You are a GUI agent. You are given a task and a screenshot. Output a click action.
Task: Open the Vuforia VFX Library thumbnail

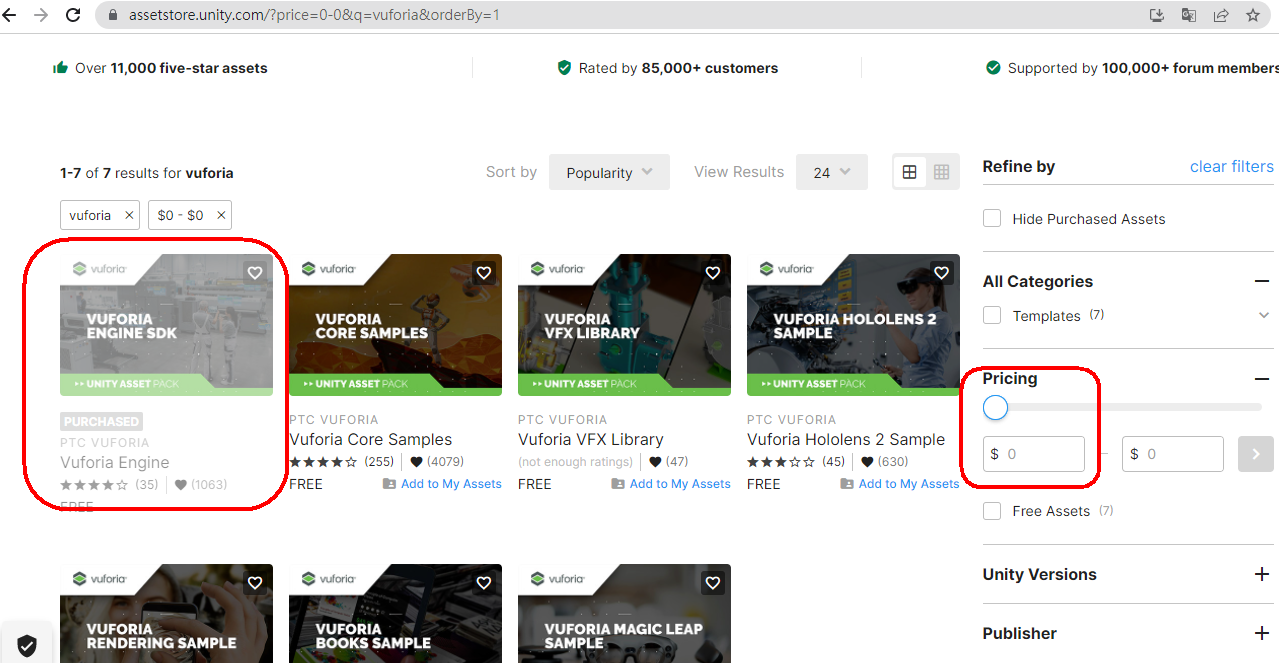624,325
